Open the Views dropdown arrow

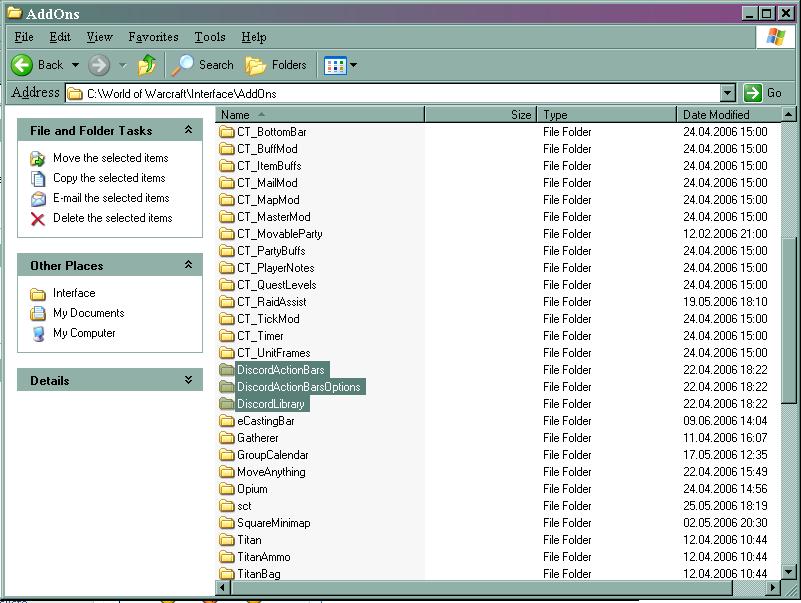pyautogui.click(x=353, y=65)
